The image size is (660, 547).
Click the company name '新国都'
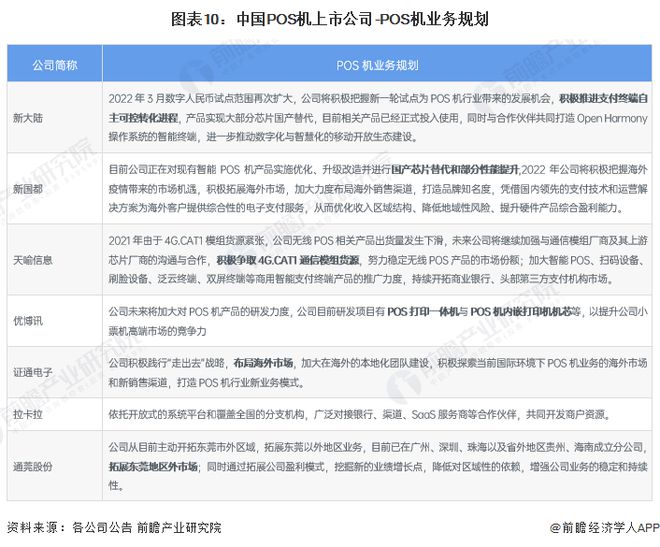pos(28,189)
